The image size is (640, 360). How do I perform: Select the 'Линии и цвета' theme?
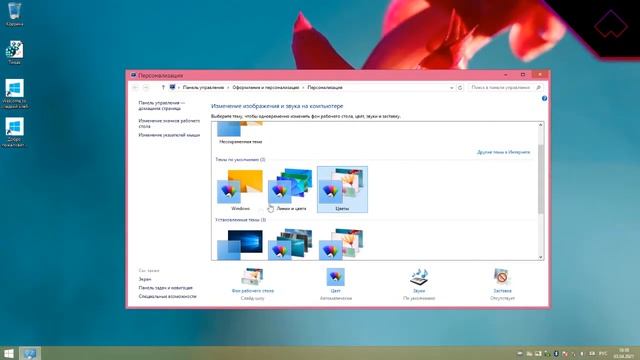pos(291,190)
